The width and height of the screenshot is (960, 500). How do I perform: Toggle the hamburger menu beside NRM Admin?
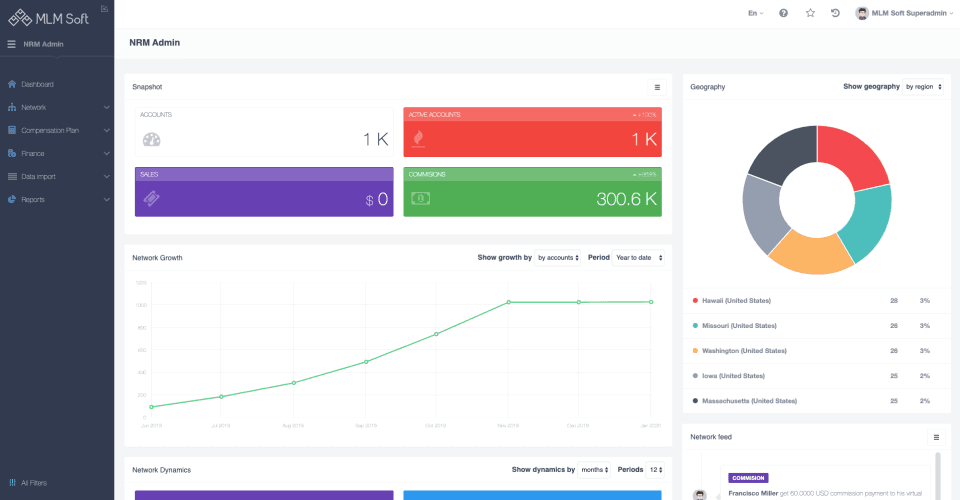pos(11,44)
